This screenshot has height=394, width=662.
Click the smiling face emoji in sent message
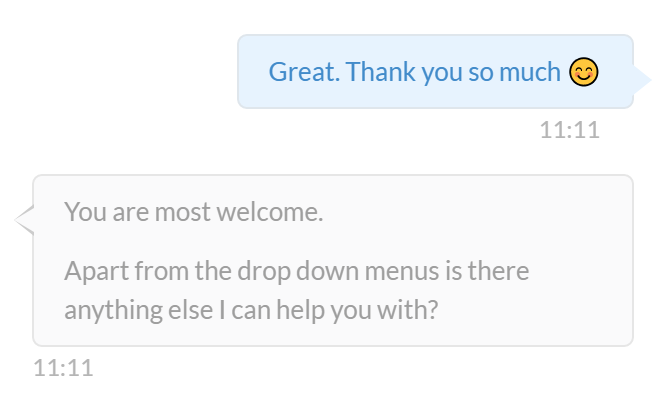[583, 72]
